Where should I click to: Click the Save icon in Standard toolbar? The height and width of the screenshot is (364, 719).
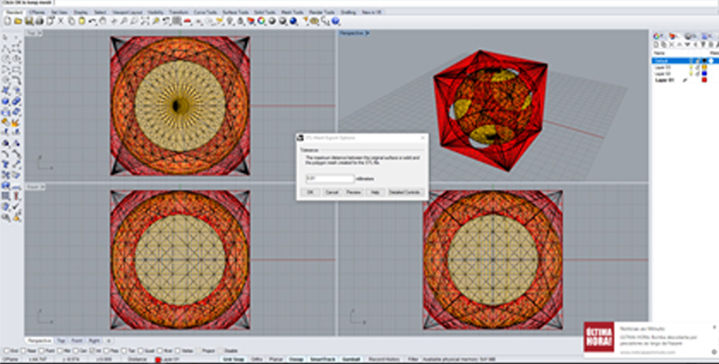(29, 21)
